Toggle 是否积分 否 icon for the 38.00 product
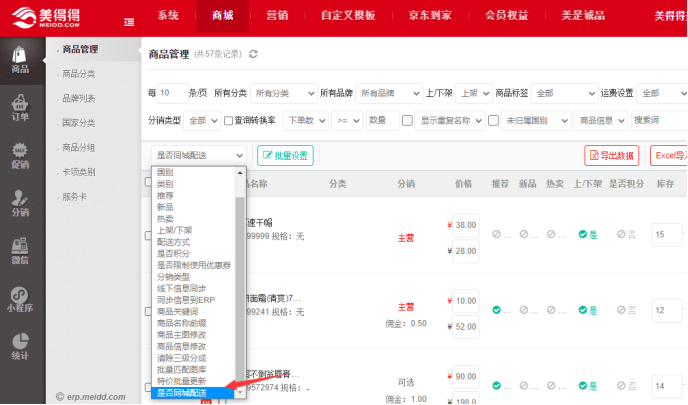The width and height of the screenshot is (688, 405). pyautogui.click(x=621, y=234)
